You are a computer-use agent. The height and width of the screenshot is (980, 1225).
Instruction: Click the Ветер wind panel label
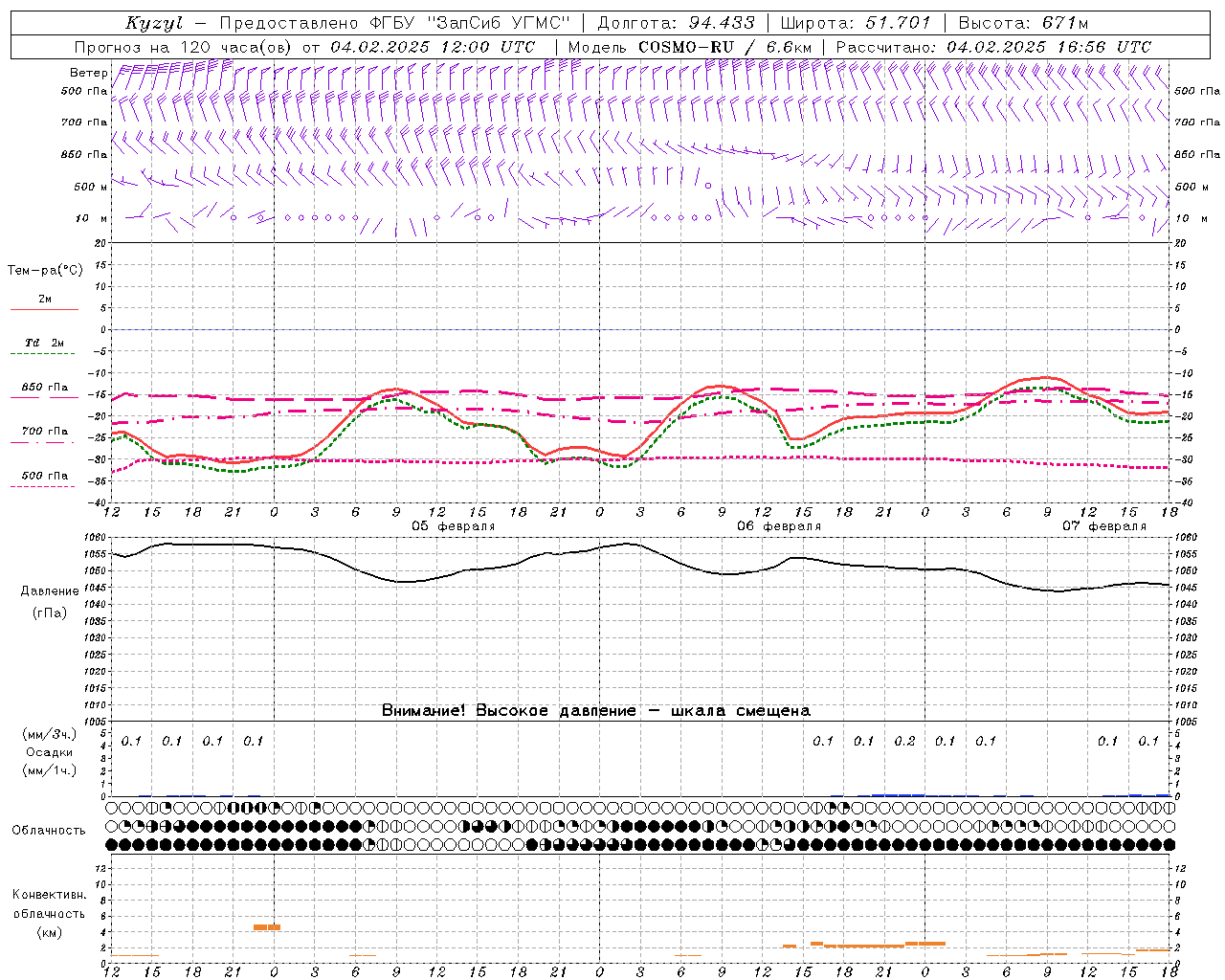tap(88, 73)
